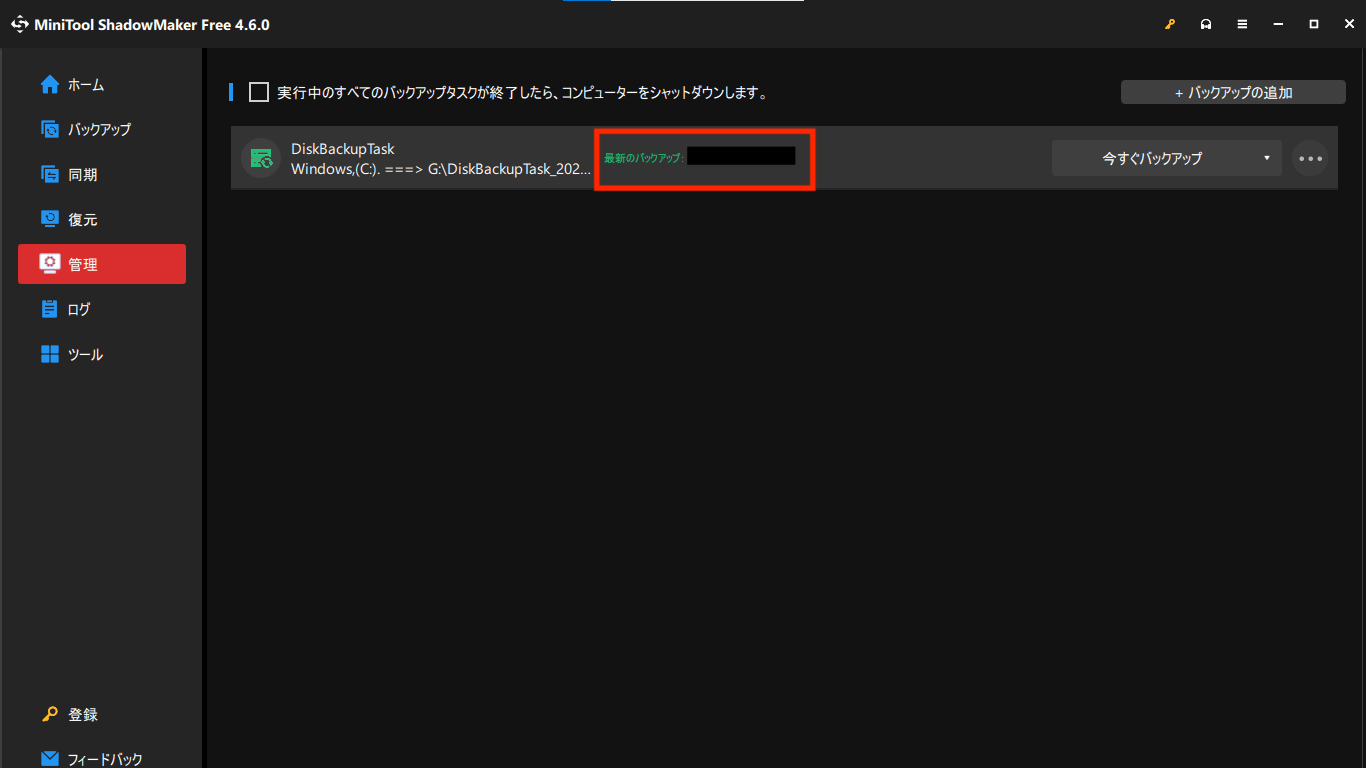Viewport: 1366px width, 768px height.
Task: Open the 登録 (Register) item
Action: point(83,714)
